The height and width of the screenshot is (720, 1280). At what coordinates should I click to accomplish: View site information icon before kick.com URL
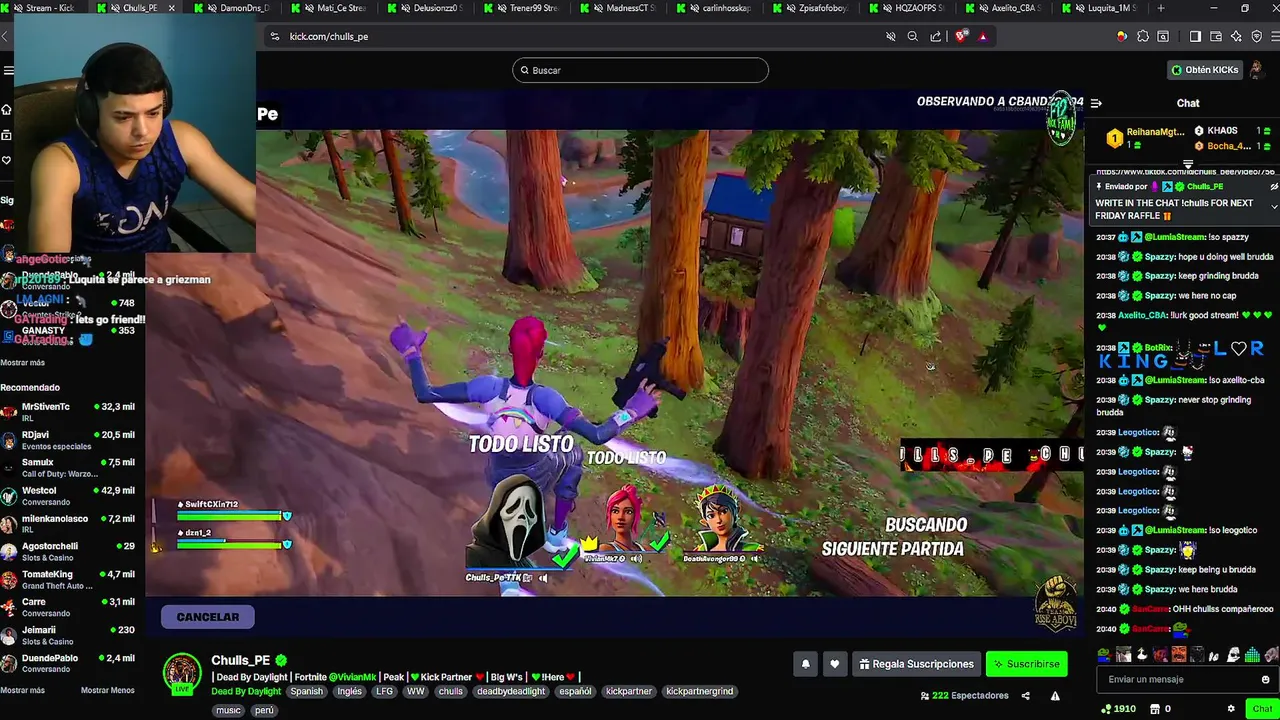click(275, 36)
